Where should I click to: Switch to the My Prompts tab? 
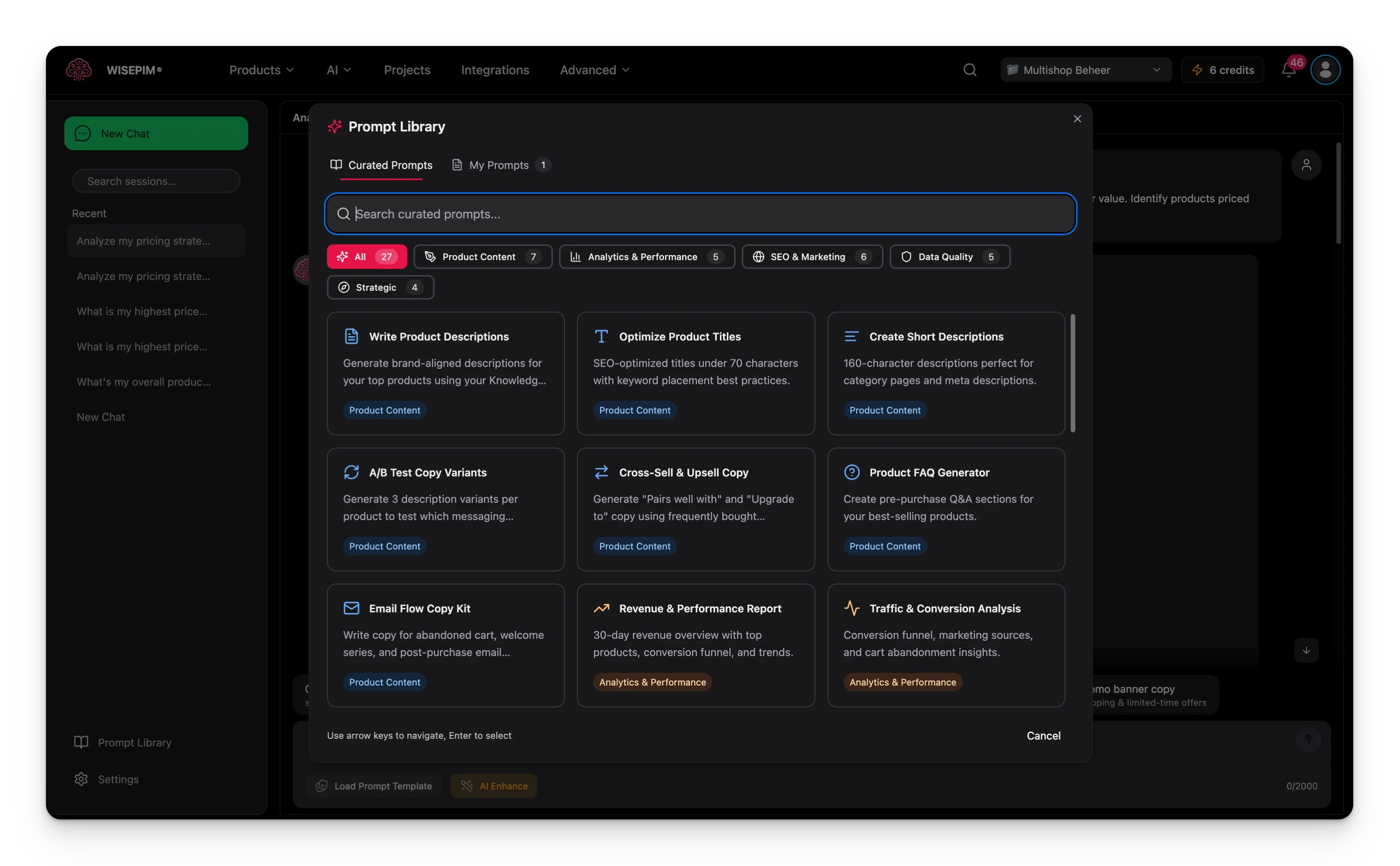[x=500, y=165]
